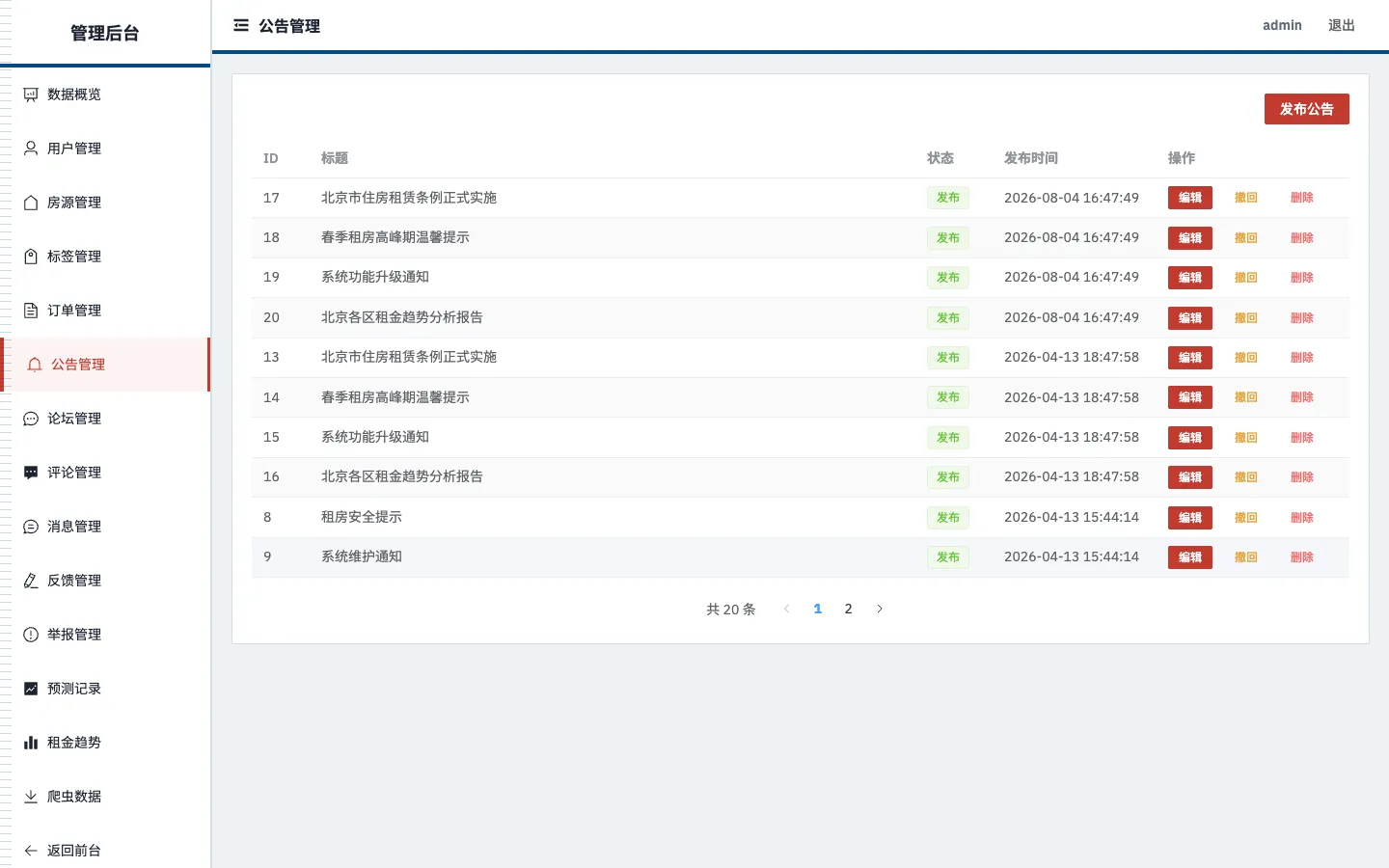Open 论坛管理 menu item
1389x868 pixels.
(105, 419)
